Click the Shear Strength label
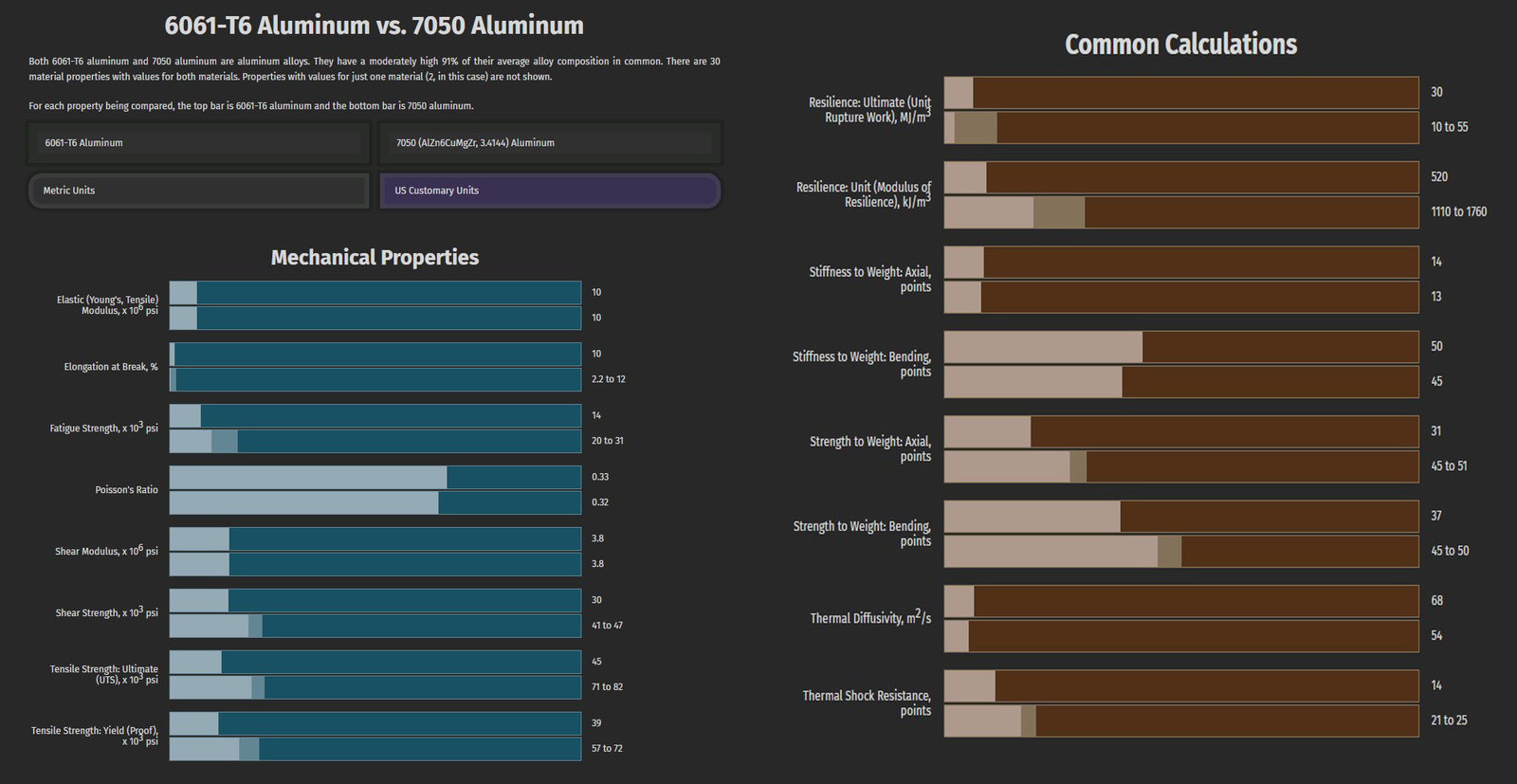1517x784 pixels. point(106,612)
